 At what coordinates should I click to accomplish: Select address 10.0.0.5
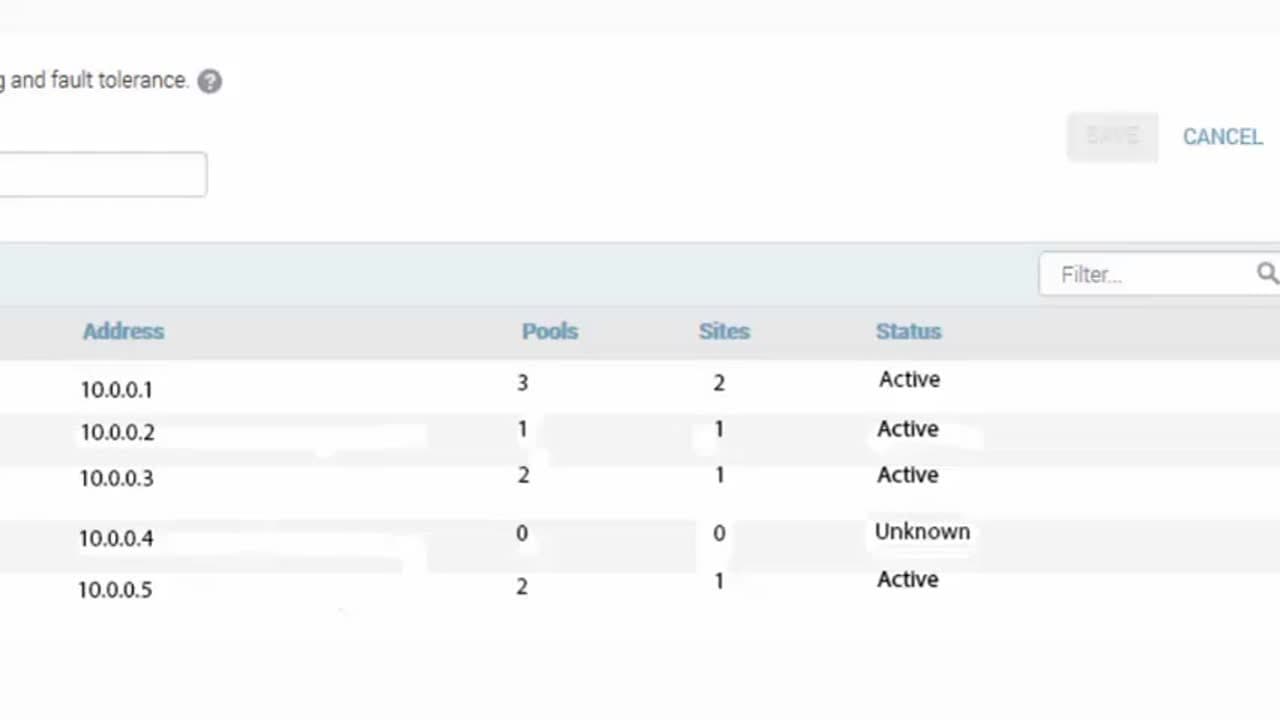click(x=115, y=590)
